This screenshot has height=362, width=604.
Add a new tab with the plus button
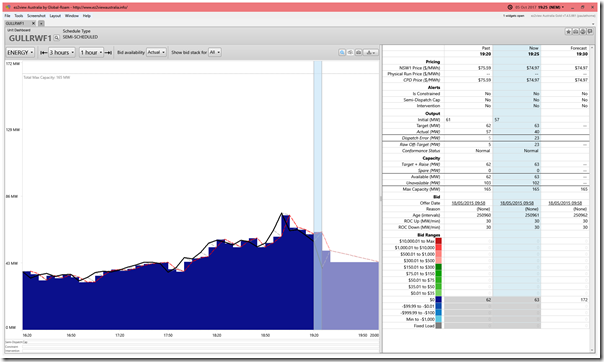41,23
